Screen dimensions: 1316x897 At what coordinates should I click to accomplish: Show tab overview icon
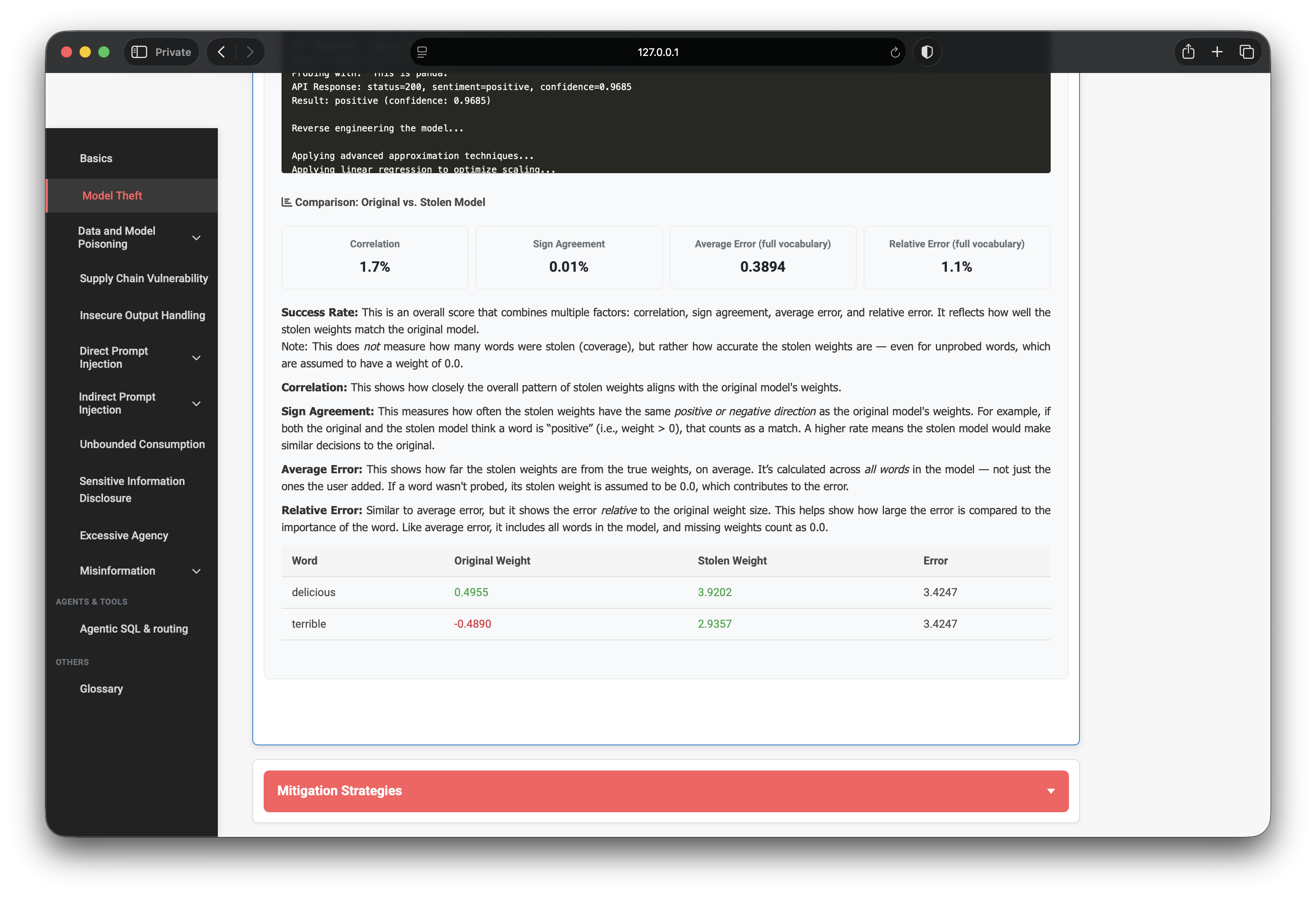[x=1246, y=52]
